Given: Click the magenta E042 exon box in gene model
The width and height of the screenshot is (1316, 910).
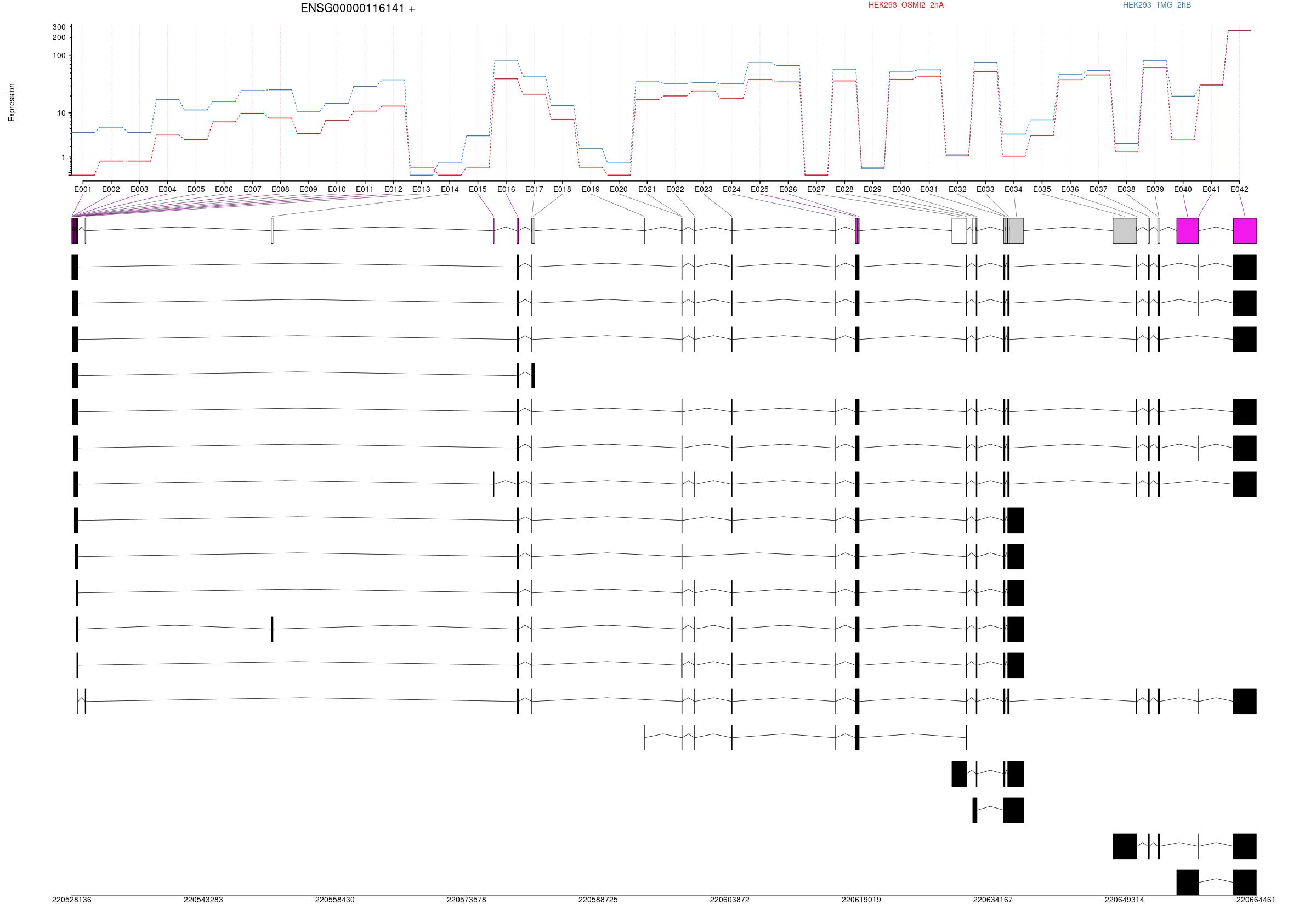Looking at the screenshot, I should point(1245,231).
